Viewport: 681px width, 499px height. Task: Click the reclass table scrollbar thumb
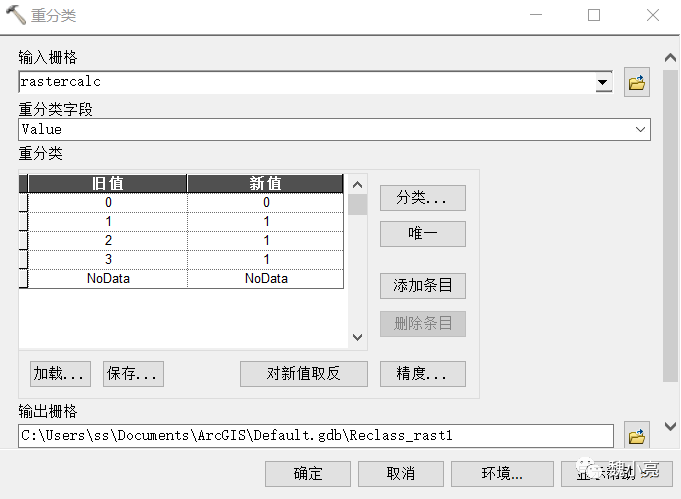click(357, 205)
